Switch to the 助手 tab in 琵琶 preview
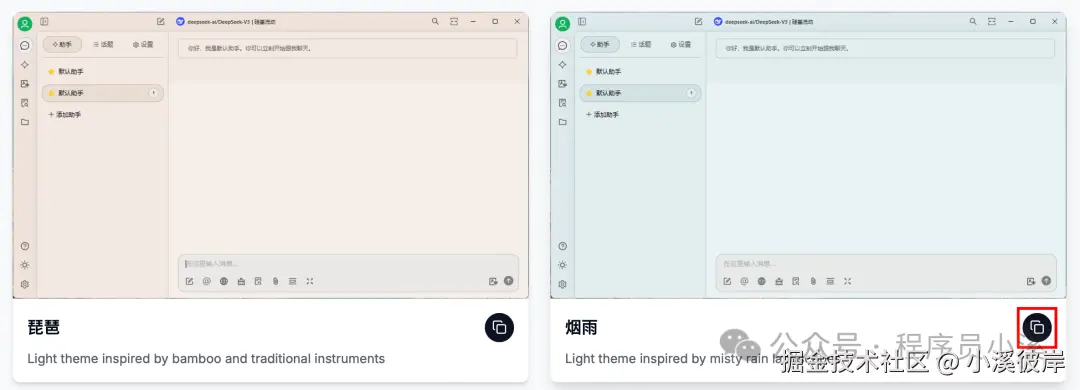 (62, 44)
